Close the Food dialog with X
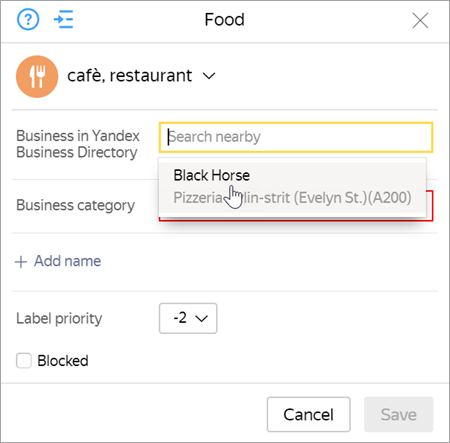This screenshot has height=443, width=450. pos(420,21)
